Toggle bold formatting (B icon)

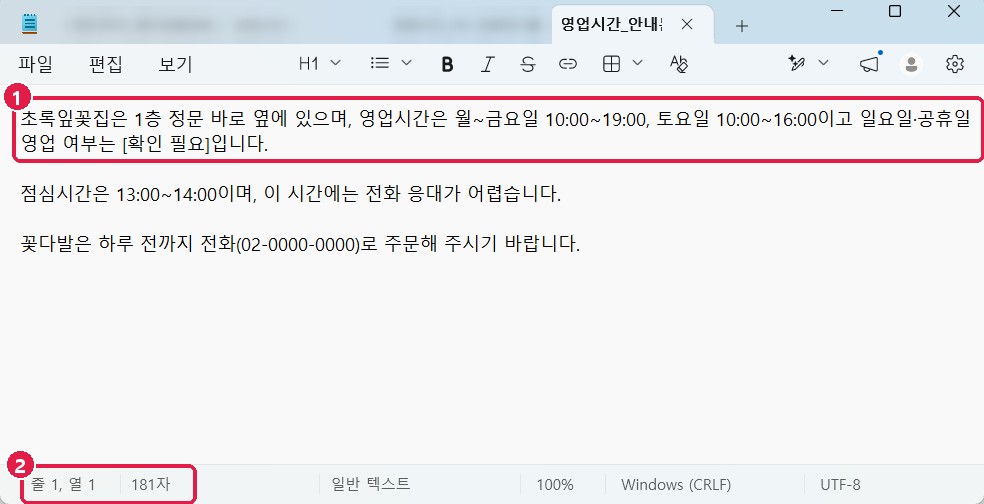(447, 64)
